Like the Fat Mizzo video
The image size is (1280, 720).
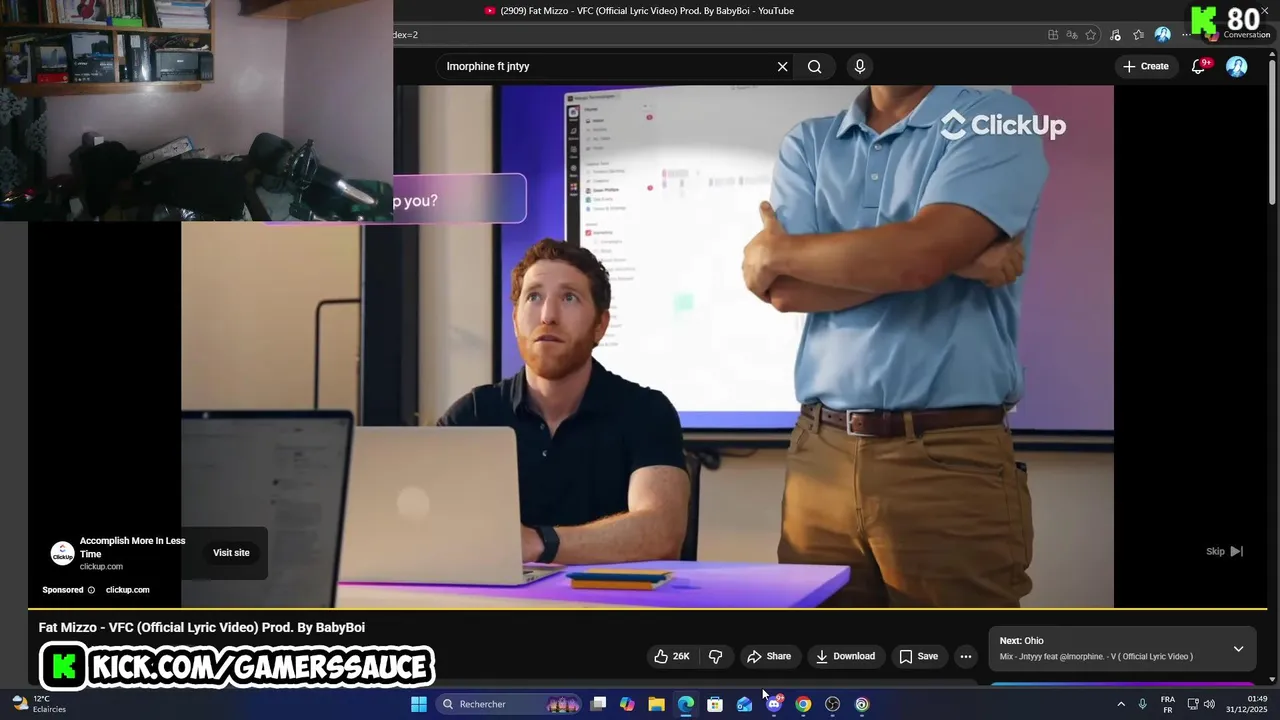pyautogui.click(x=672, y=656)
